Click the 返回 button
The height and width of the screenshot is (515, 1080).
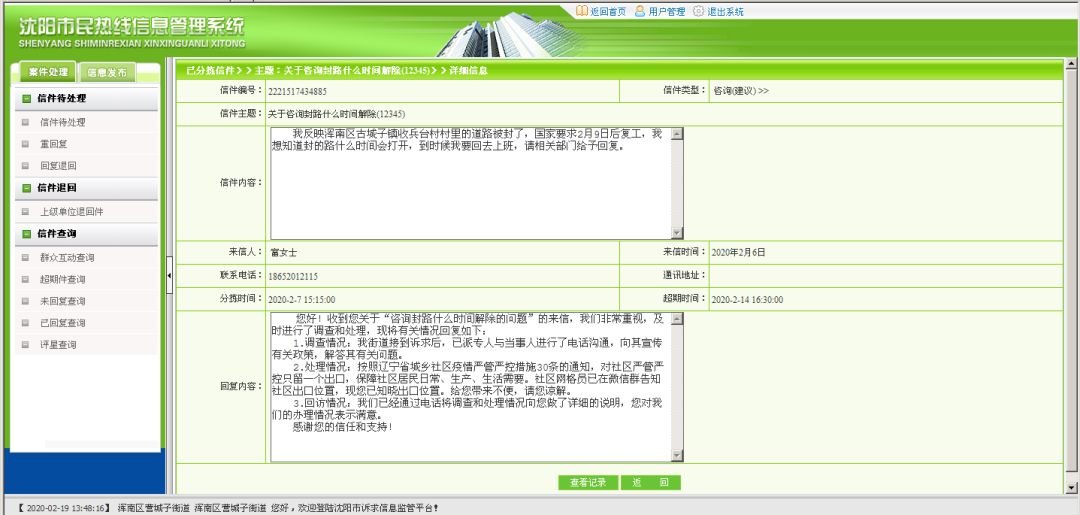(x=650, y=483)
